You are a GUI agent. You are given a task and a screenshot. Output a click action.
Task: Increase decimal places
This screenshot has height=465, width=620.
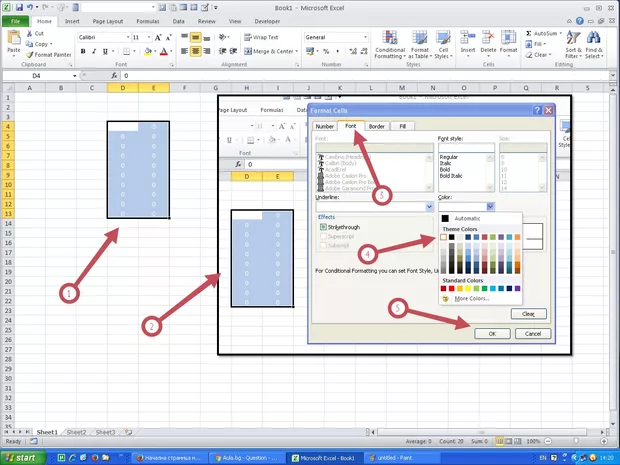353,51
